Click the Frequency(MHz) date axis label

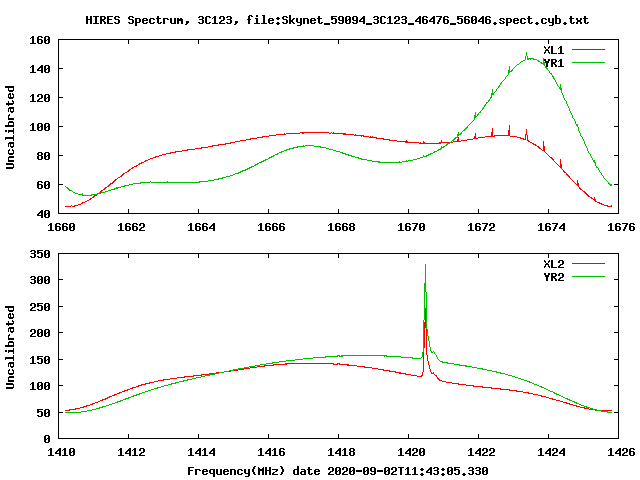(x=338, y=471)
